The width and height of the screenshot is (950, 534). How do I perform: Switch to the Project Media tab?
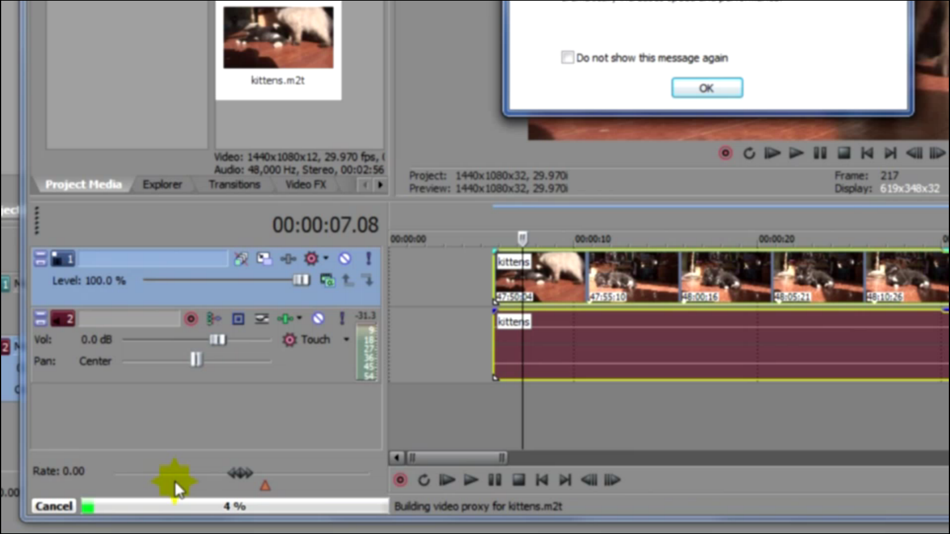pyautogui.click(x=84, y=184)
